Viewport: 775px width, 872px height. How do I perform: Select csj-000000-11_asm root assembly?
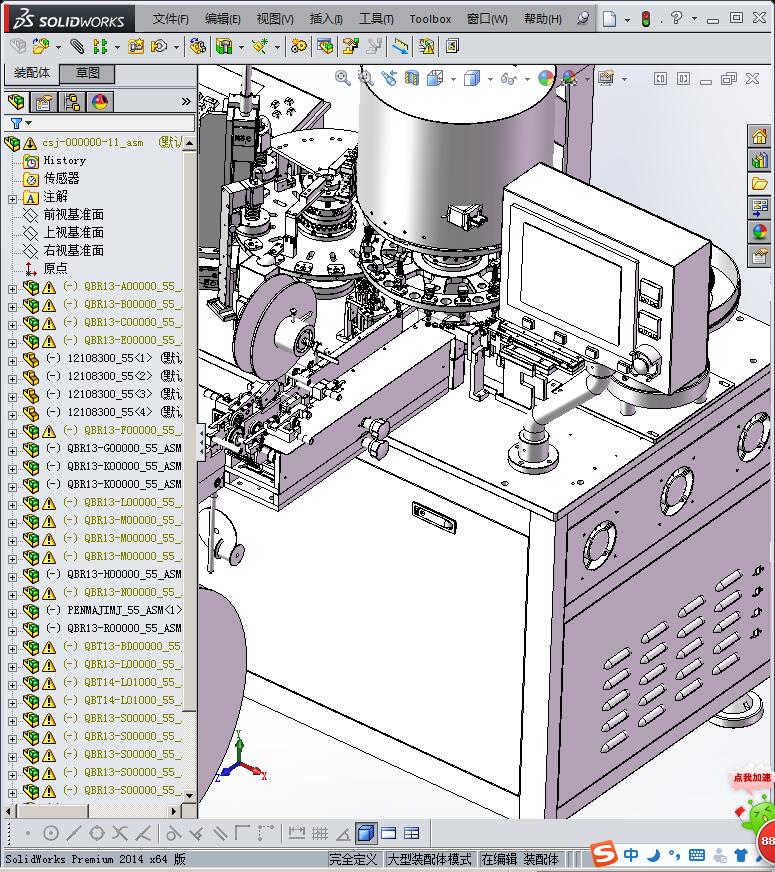click(x=93, y=142)
